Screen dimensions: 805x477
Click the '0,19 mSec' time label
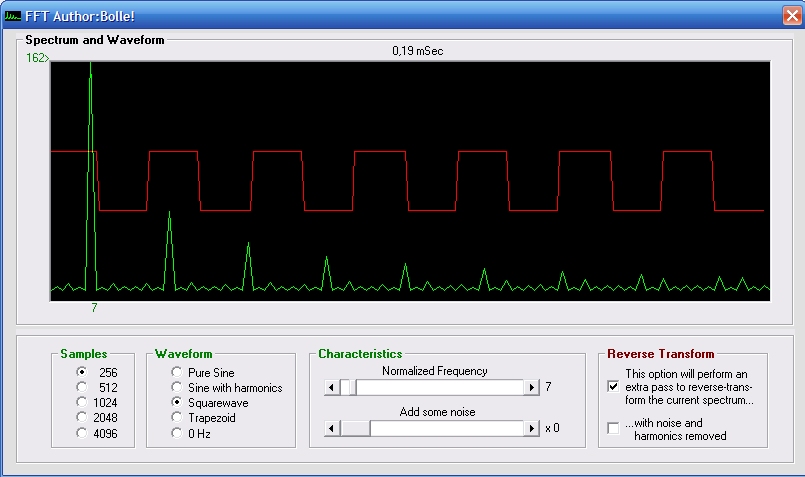417,51
